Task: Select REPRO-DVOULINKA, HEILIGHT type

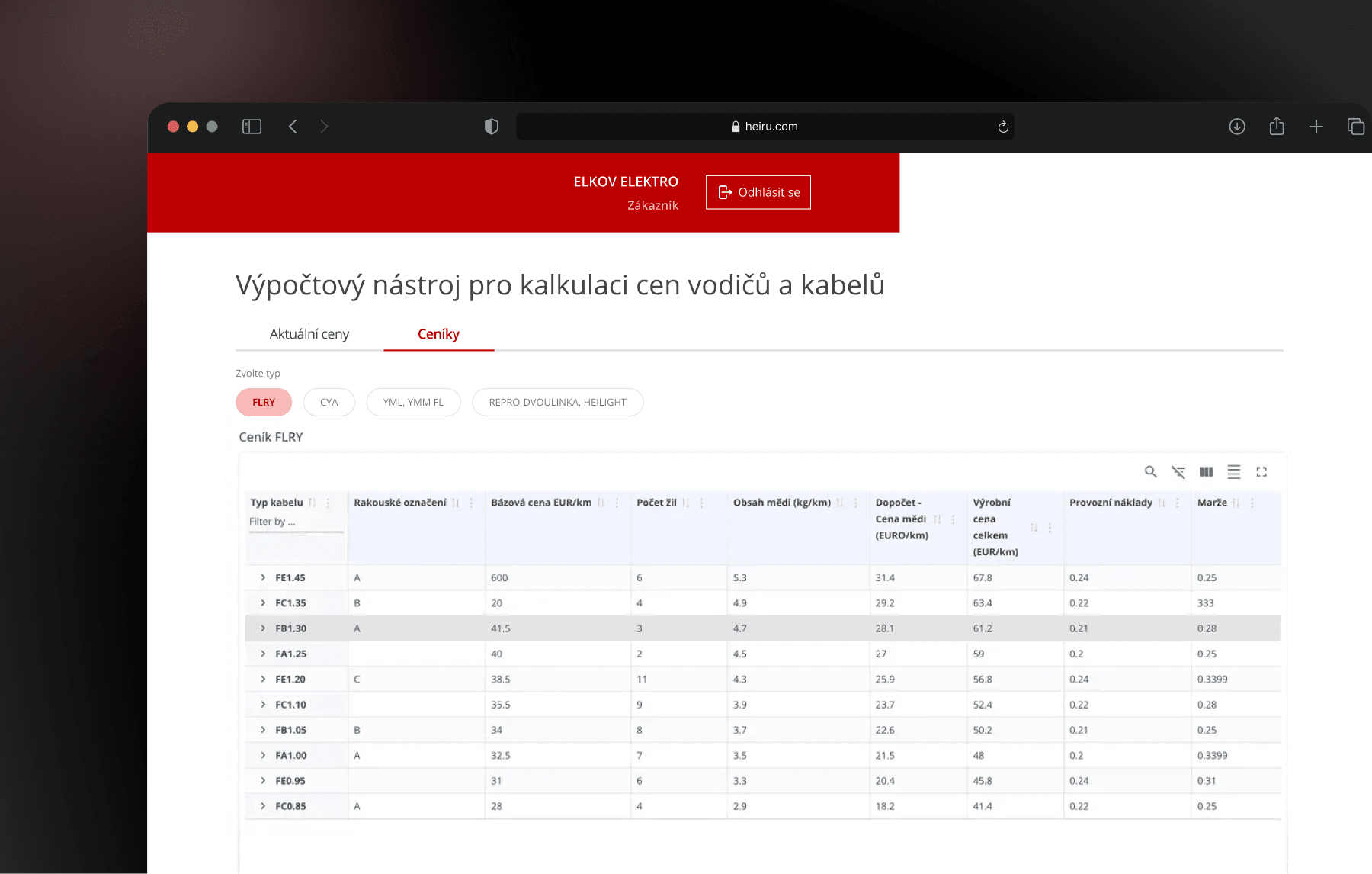Action: (x=557, y=403)
